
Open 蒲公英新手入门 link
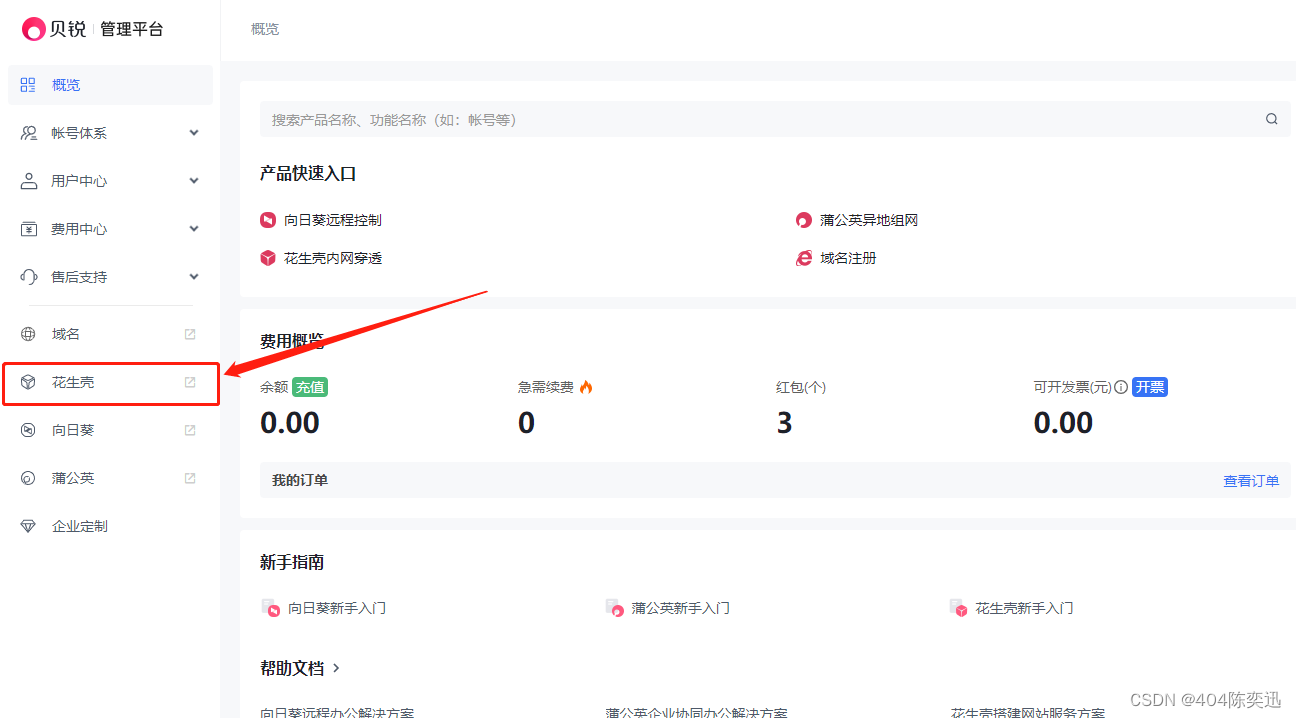[x=681, y=608]
